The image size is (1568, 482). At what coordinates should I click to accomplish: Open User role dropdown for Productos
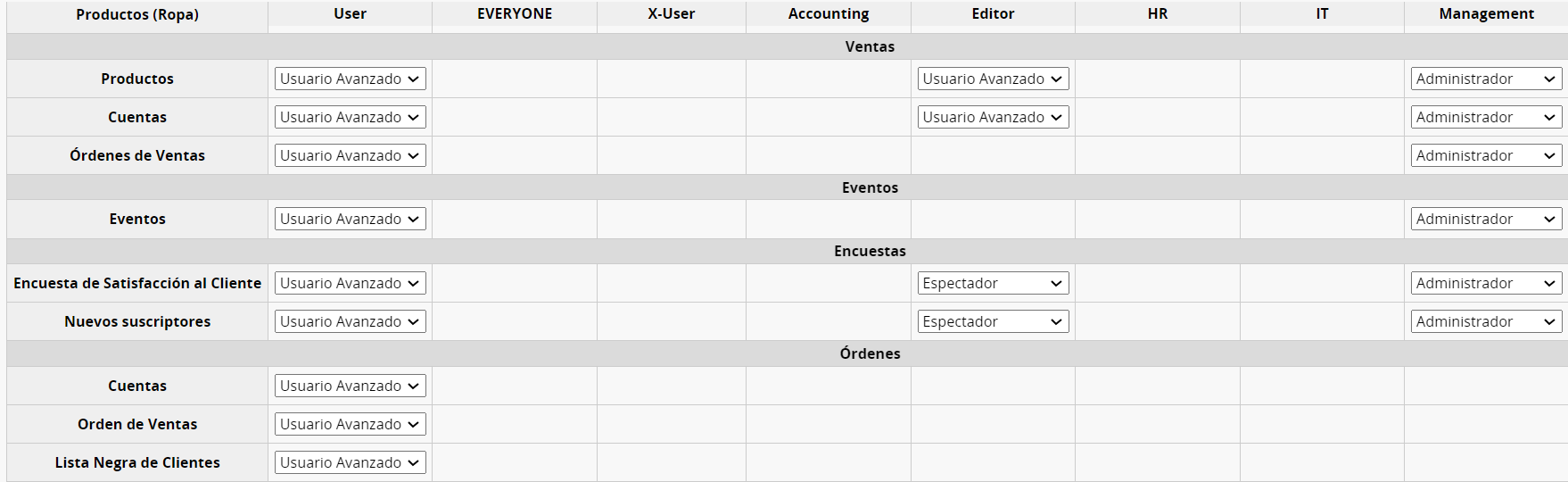click(x=350, y=79)
